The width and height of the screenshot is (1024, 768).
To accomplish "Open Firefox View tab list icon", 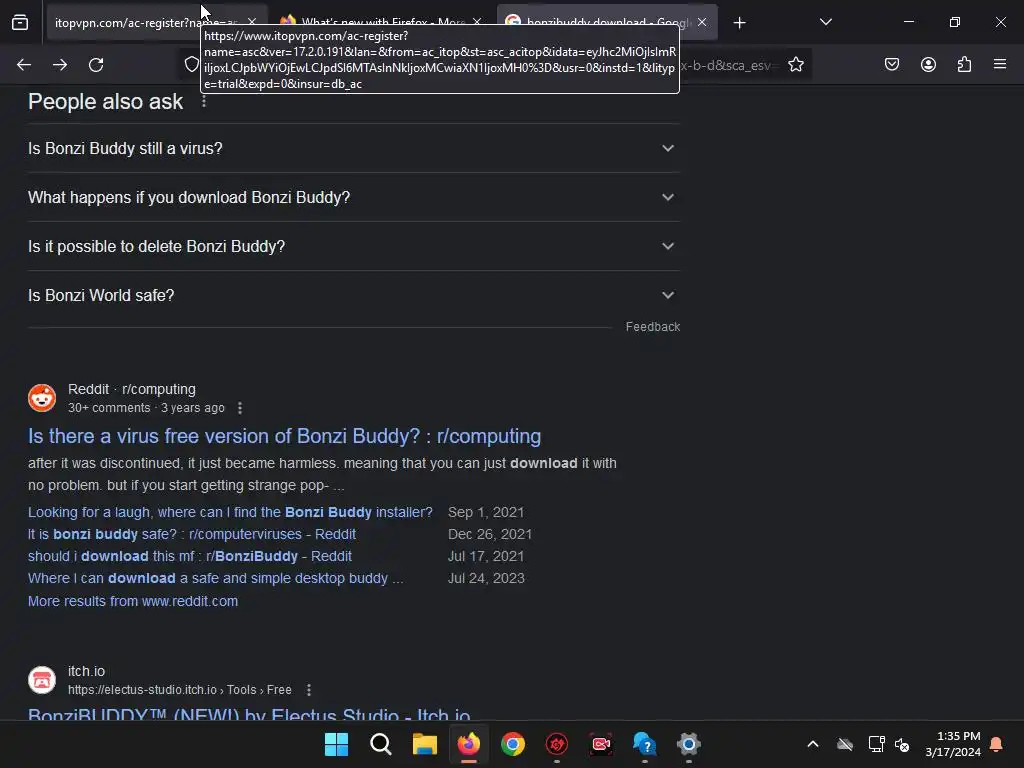I will click(x=20, y=22).
